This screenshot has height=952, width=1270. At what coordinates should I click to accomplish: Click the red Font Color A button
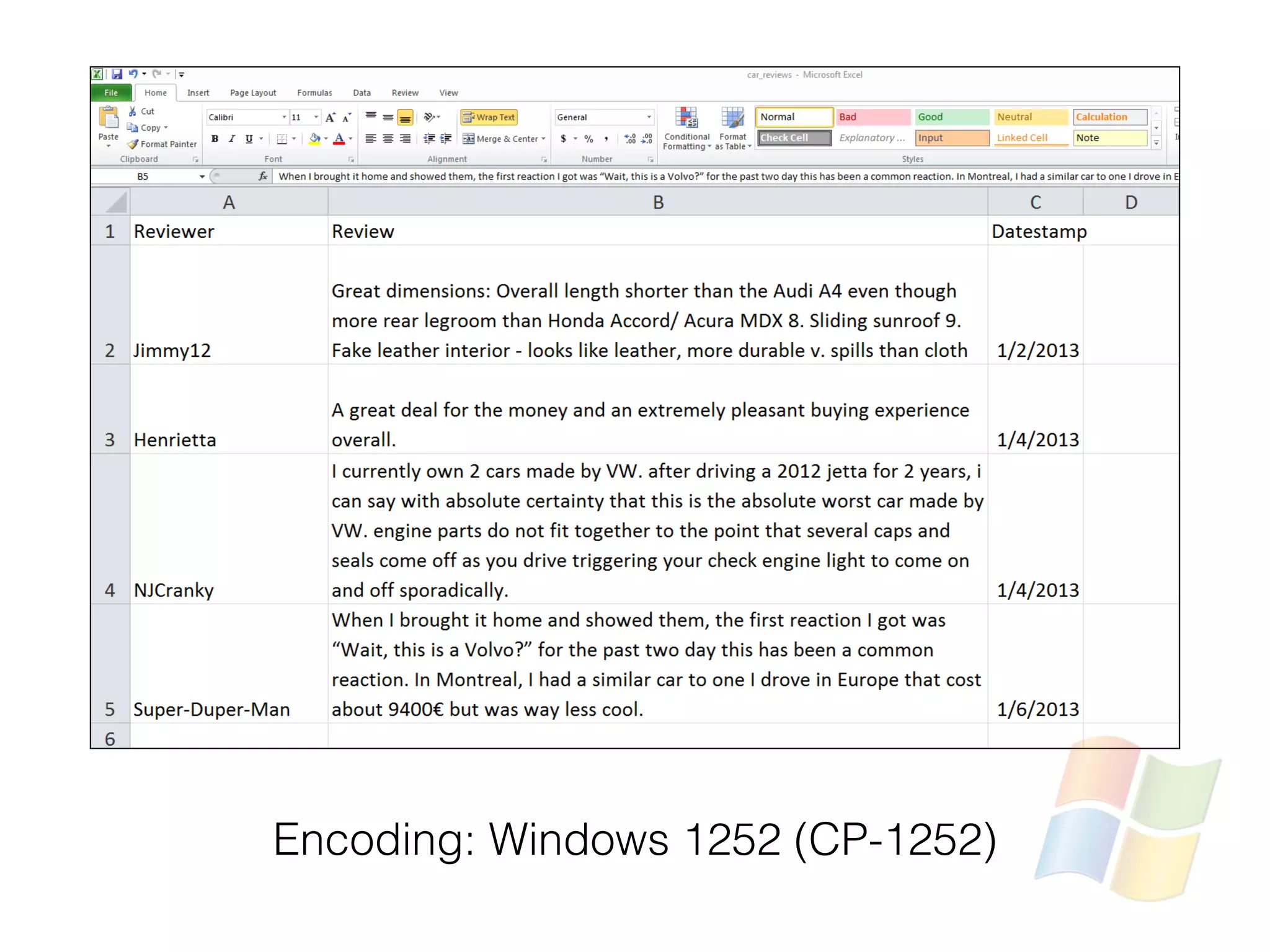point(339,139)
